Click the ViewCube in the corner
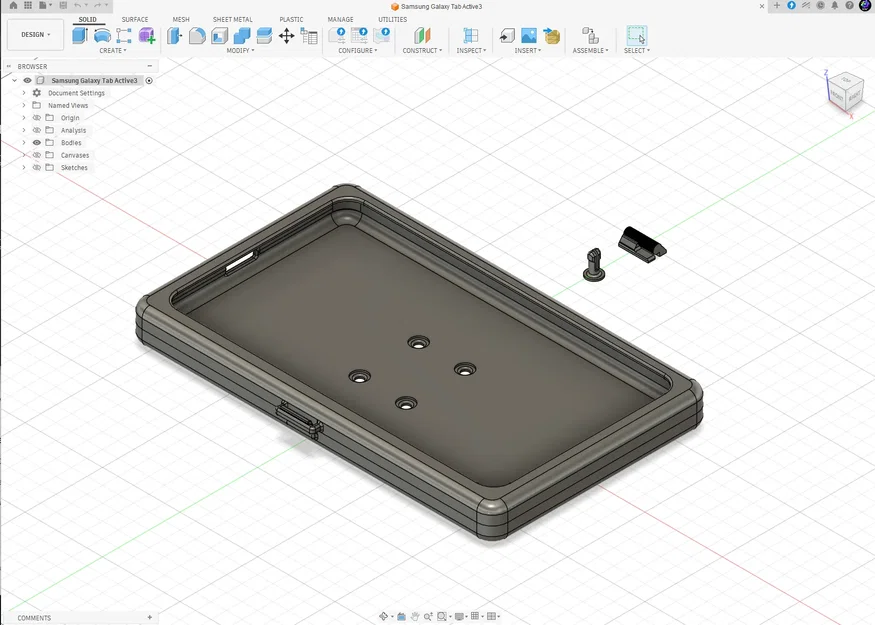 click(845, 93)
